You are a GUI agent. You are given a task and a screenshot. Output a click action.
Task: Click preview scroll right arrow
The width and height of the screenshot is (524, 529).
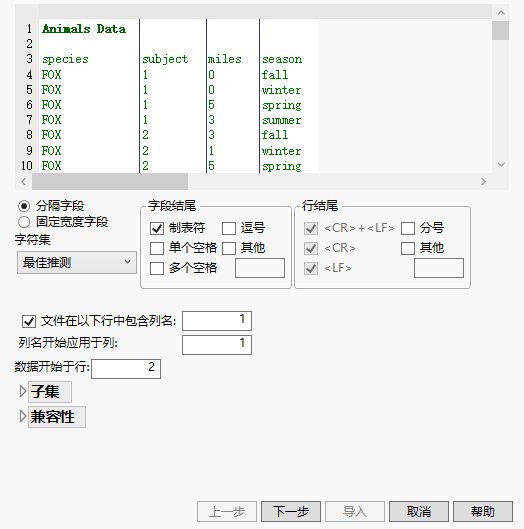(484, 182)
